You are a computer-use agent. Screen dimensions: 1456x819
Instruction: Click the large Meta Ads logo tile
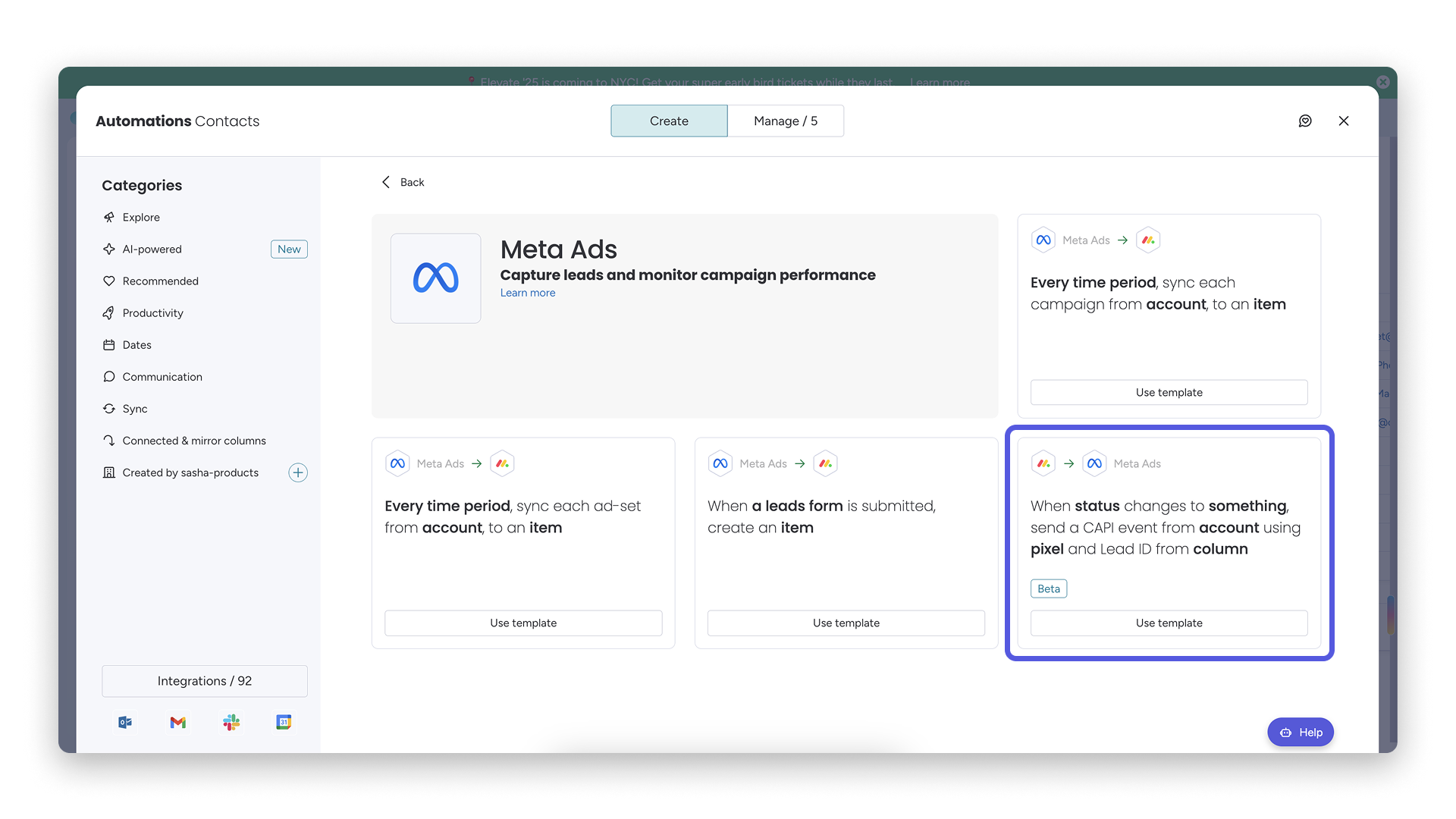point(435,278)
